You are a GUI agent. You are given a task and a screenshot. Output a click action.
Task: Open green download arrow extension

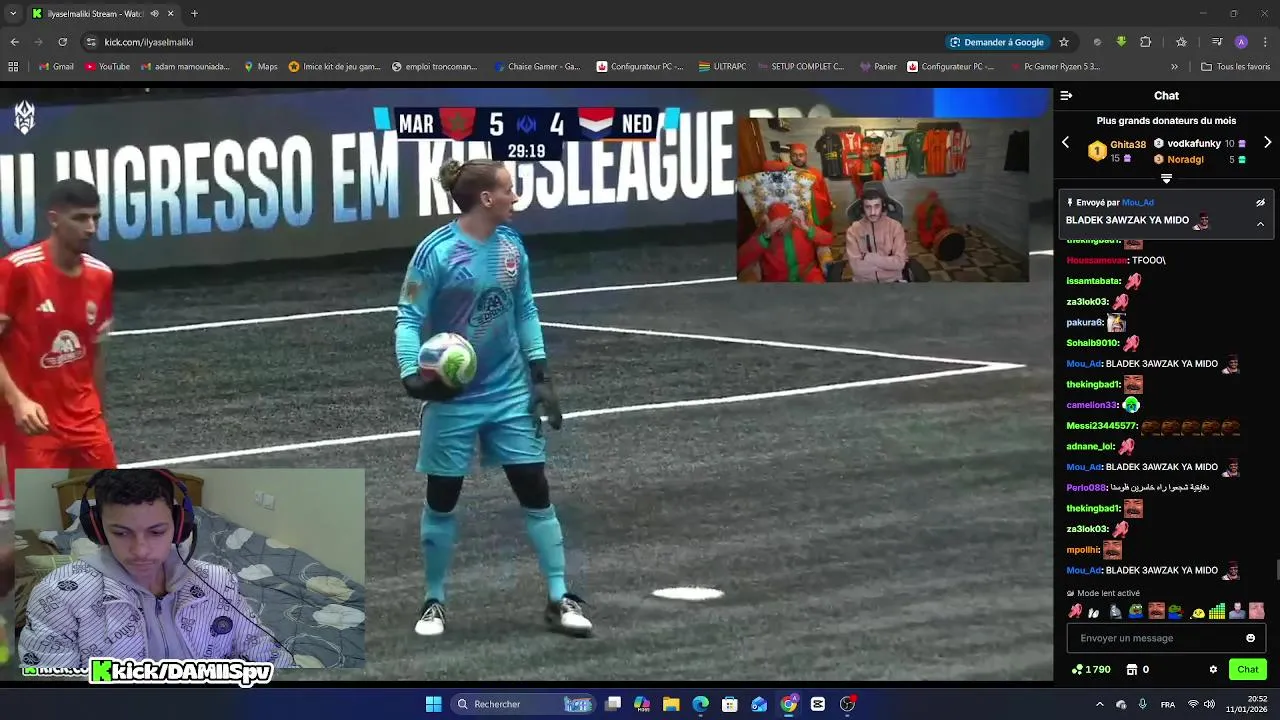(1121, 42)
